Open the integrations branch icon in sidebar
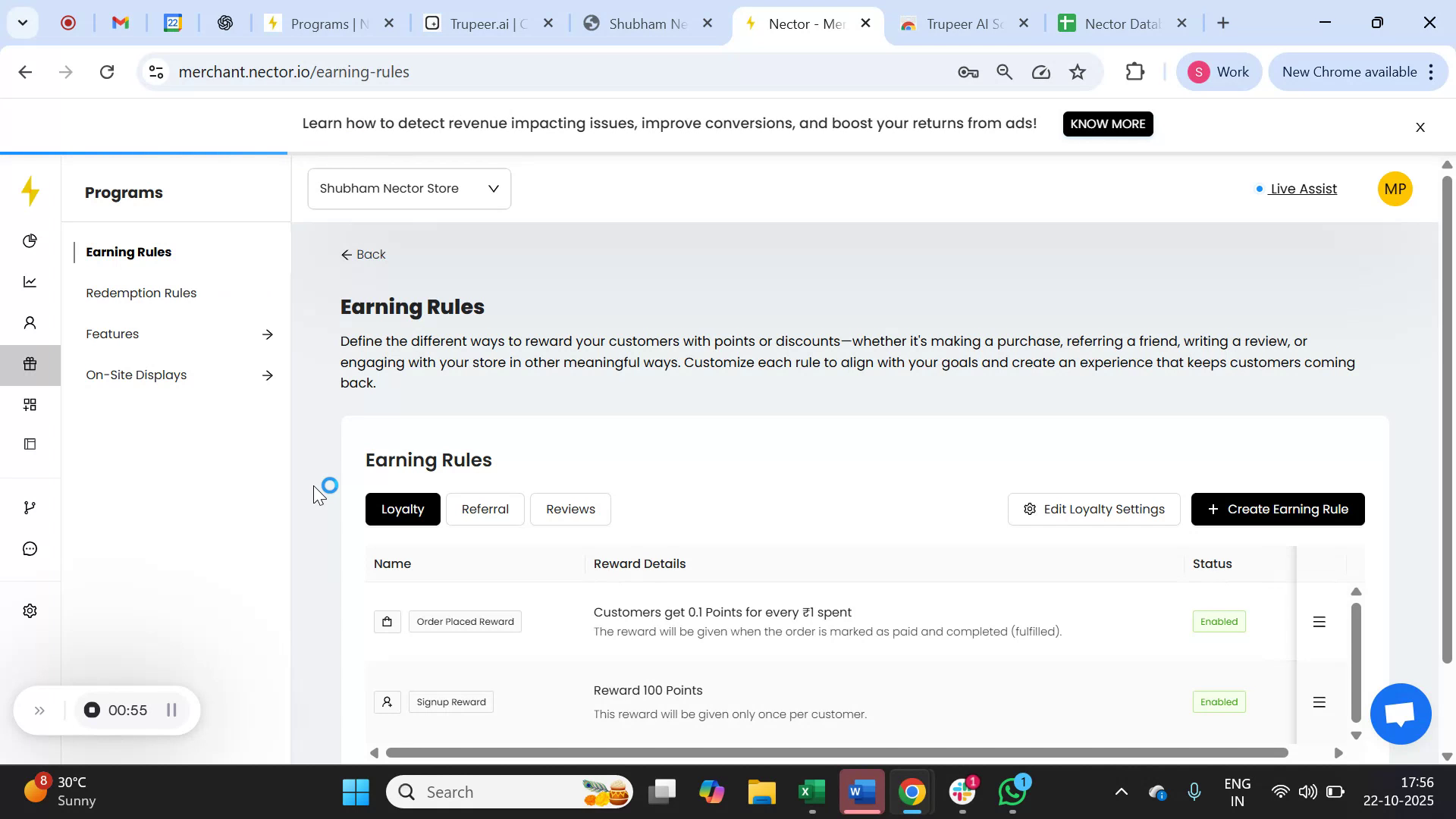Screen dimensions: 1456x819 30,507
